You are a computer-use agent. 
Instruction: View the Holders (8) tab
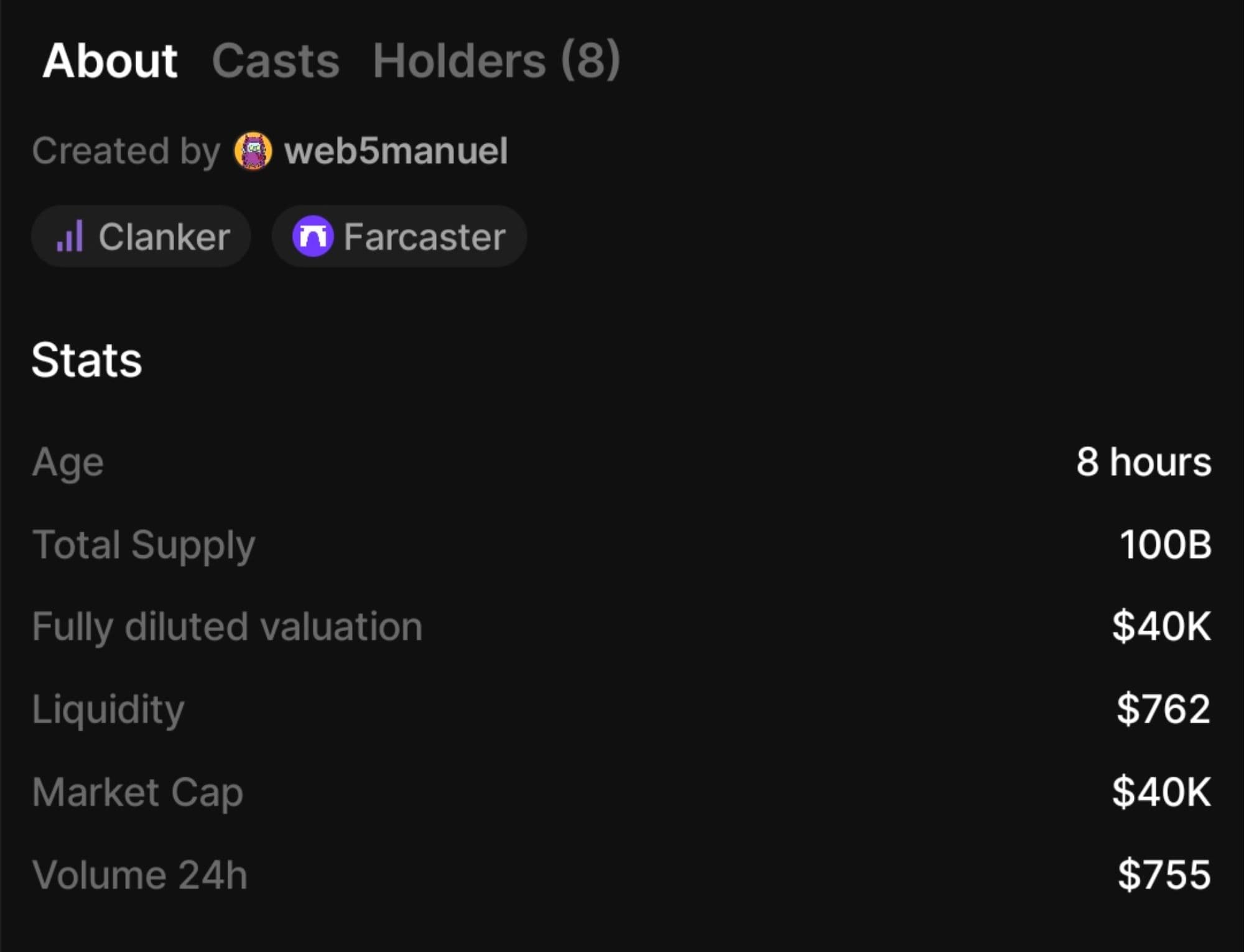(x=496, y=61)
